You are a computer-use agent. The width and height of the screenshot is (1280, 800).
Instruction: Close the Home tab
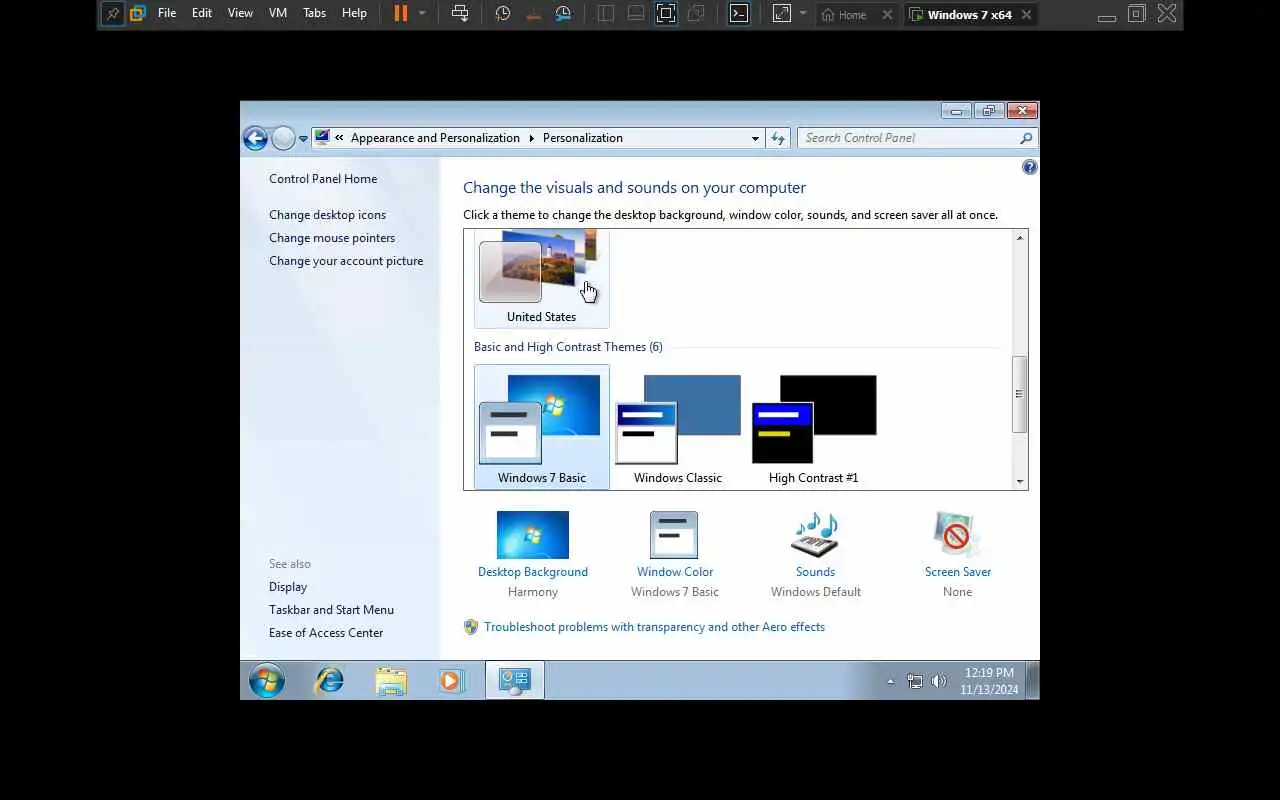(x=887, y=15)
